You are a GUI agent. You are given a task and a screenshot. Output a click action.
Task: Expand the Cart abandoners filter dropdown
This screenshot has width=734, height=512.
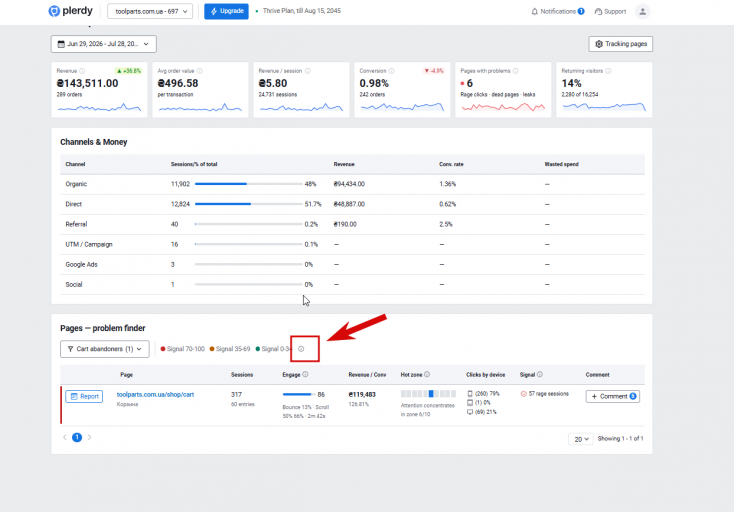coord(105,349)
